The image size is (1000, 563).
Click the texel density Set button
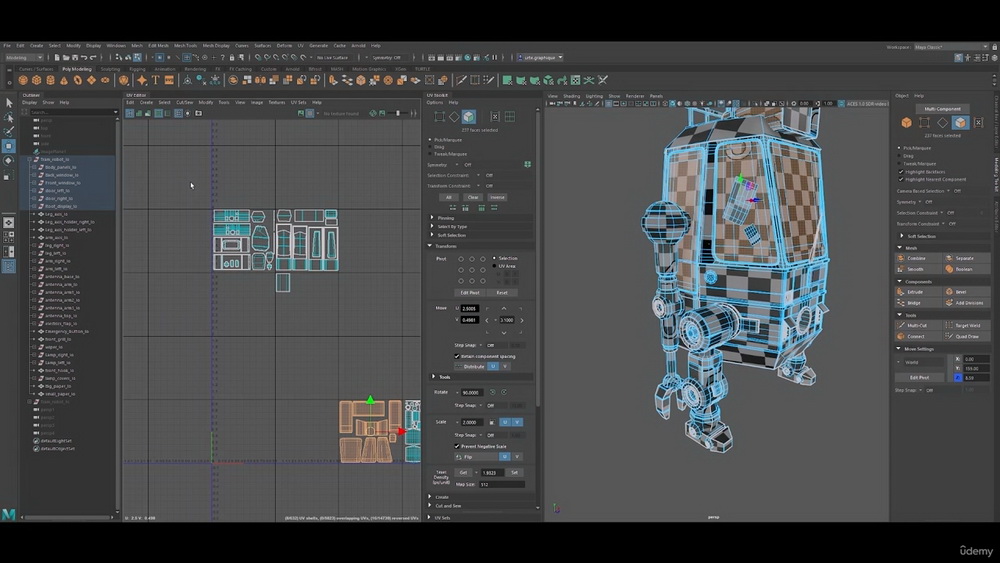coord(515,472)
